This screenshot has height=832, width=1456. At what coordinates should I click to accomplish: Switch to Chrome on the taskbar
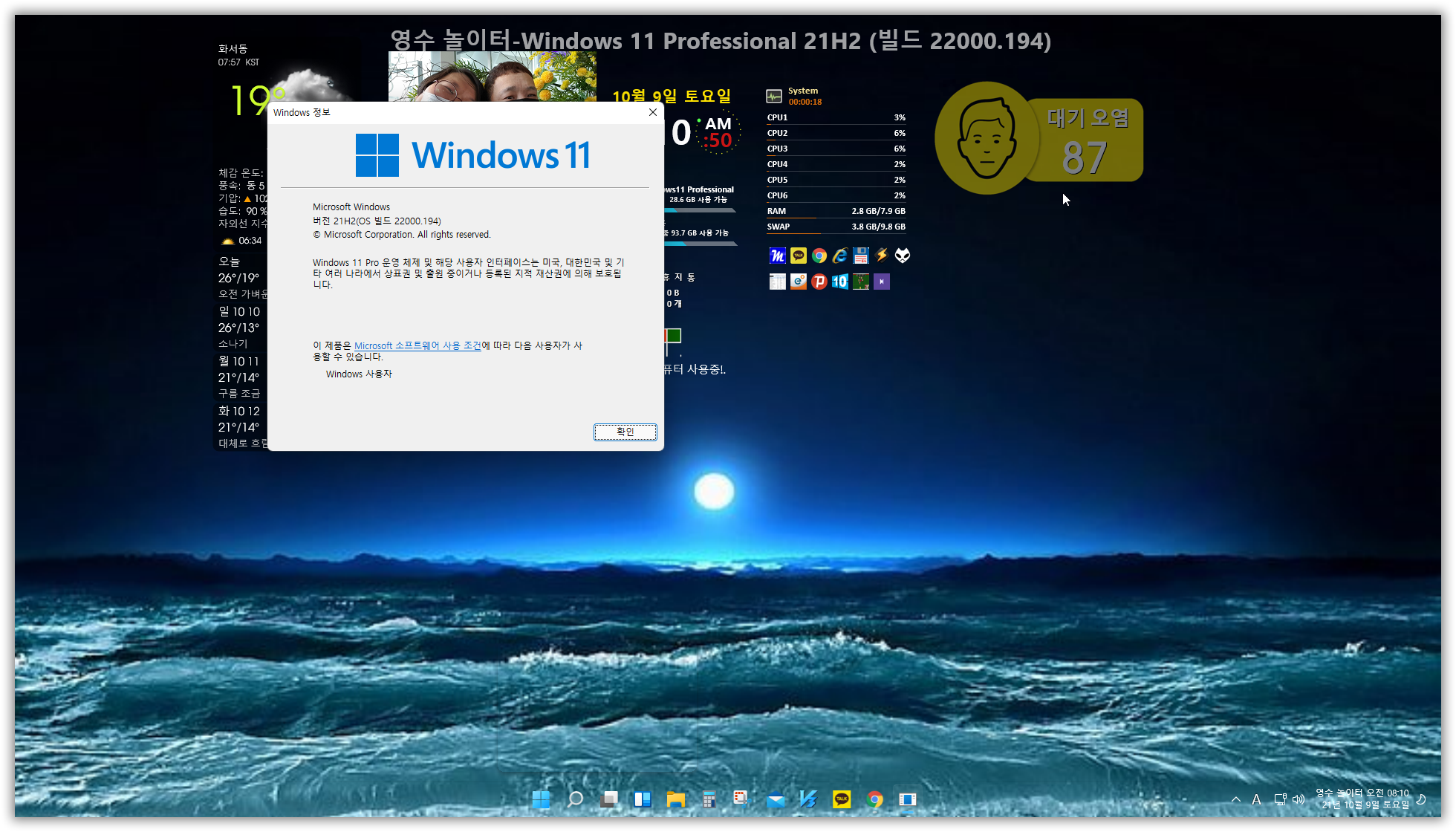[875, 799]
